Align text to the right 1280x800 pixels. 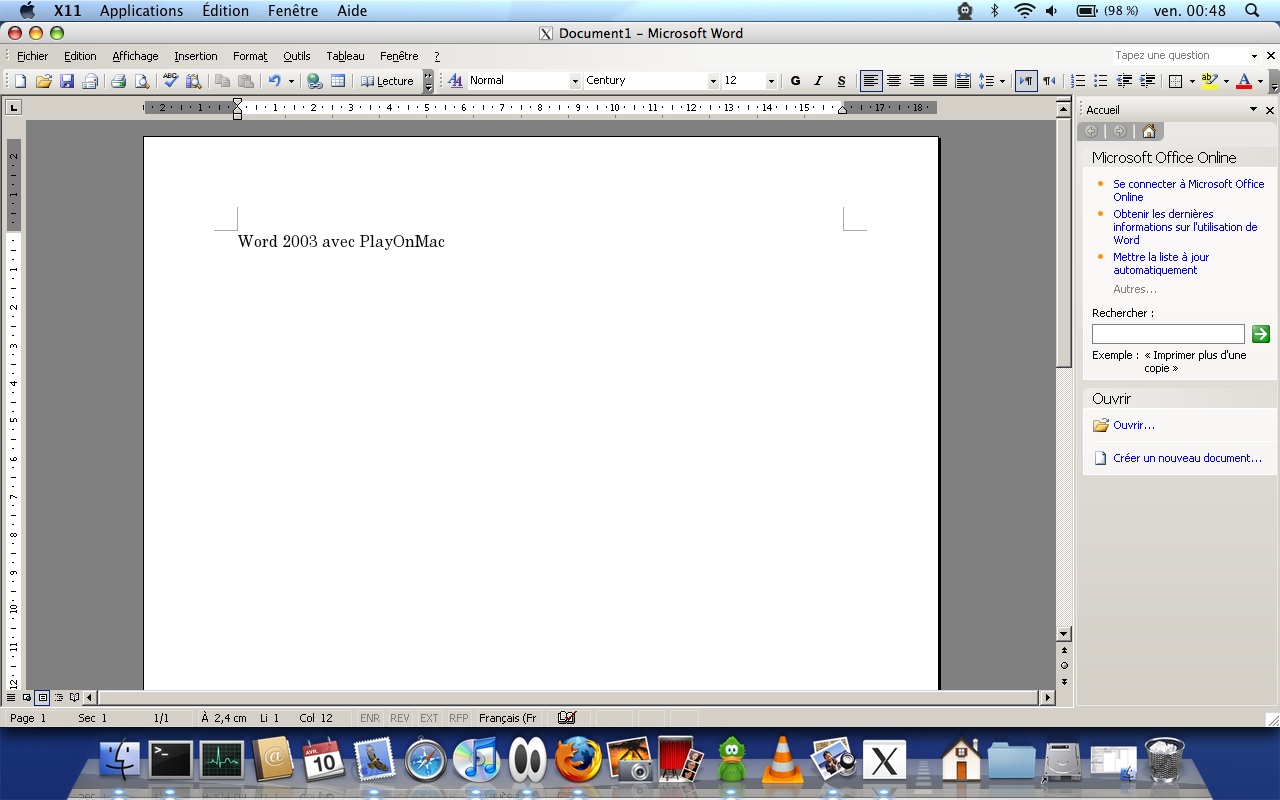click(917, 81)
